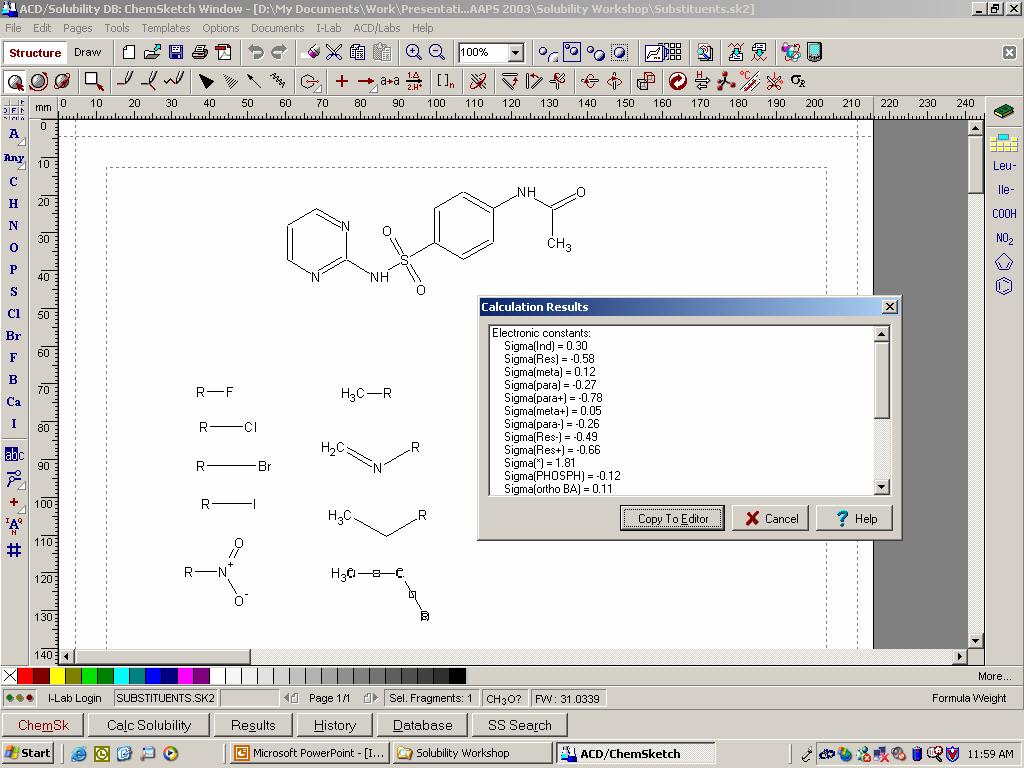
Task: Click the Windows Start button
Action: 27,753
